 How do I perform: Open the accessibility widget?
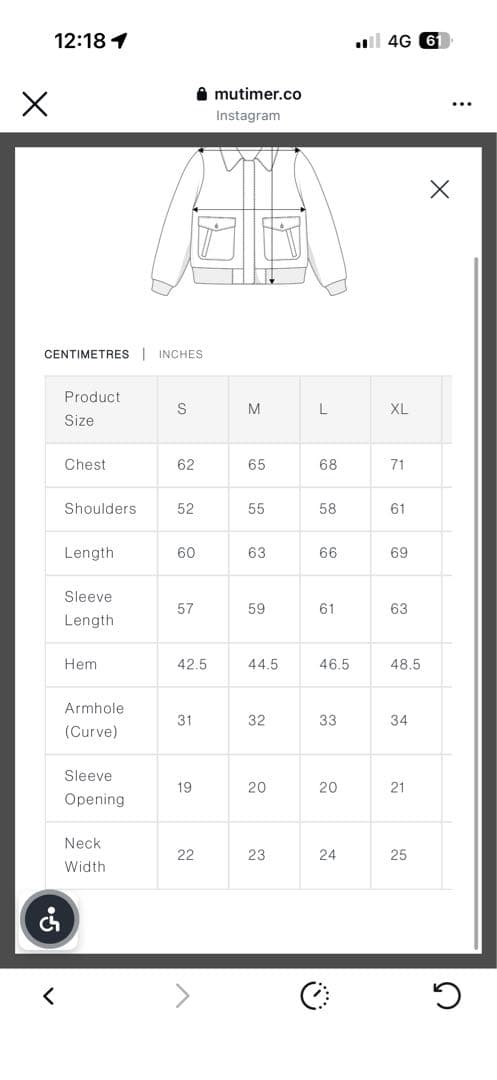click(50, 920)
